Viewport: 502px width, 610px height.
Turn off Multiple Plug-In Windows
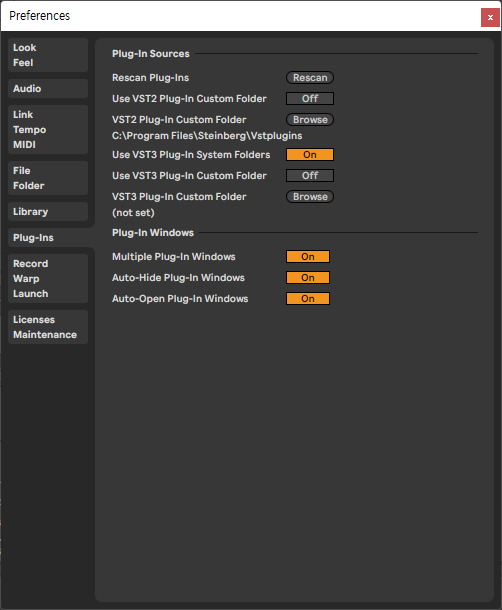tap(308, 257)
